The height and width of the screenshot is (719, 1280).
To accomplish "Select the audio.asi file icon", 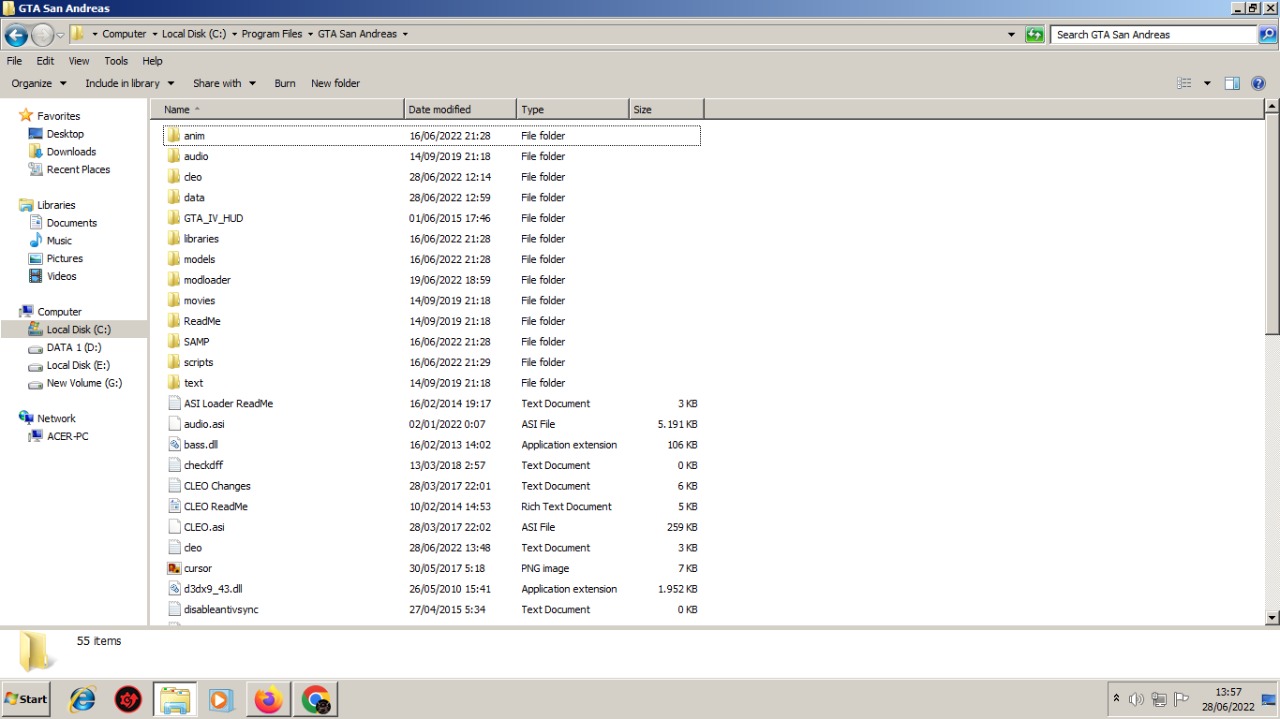I will pyautogui.click(x=174, y=424).
